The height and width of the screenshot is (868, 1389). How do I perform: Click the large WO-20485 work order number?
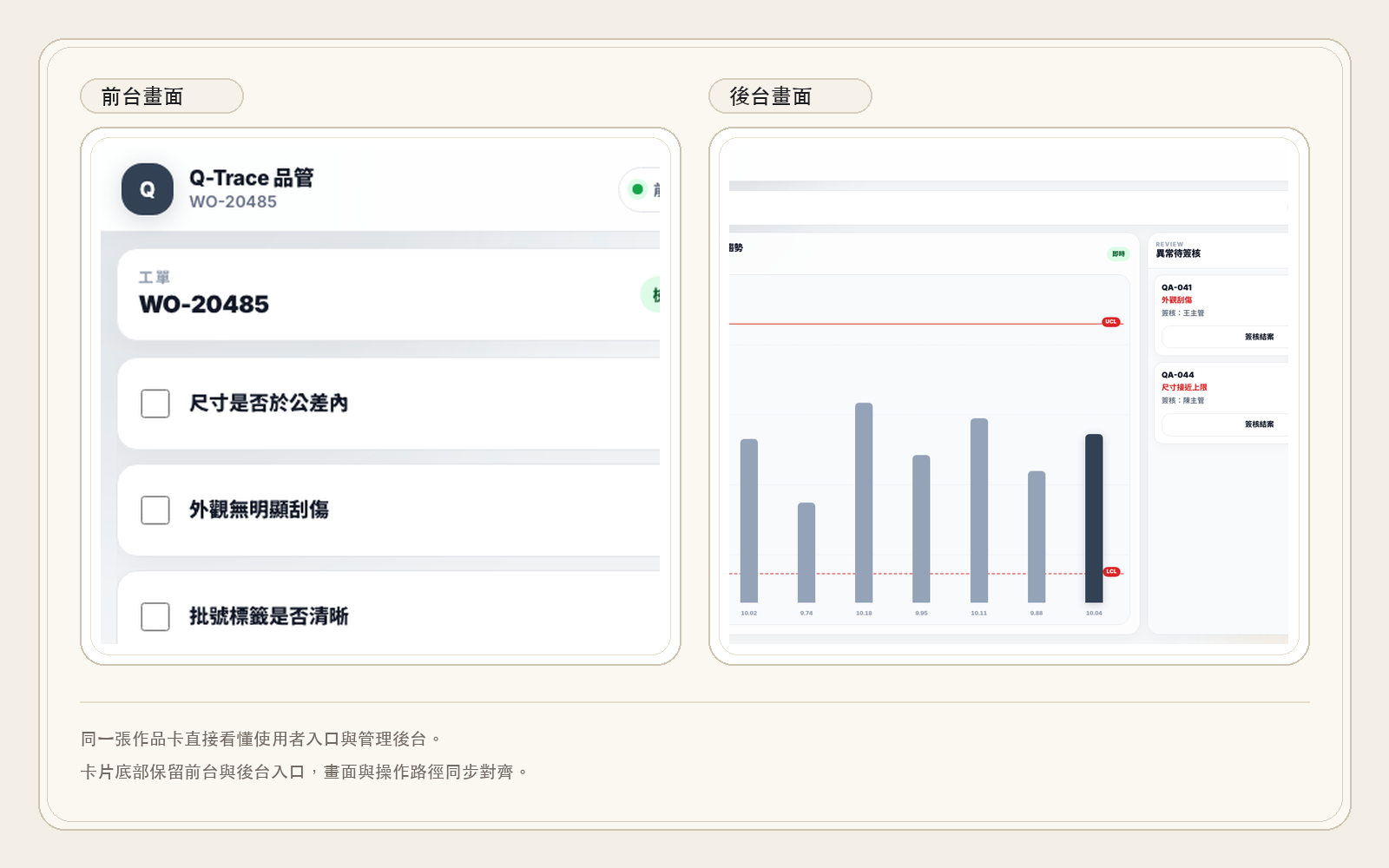point(204,305)
